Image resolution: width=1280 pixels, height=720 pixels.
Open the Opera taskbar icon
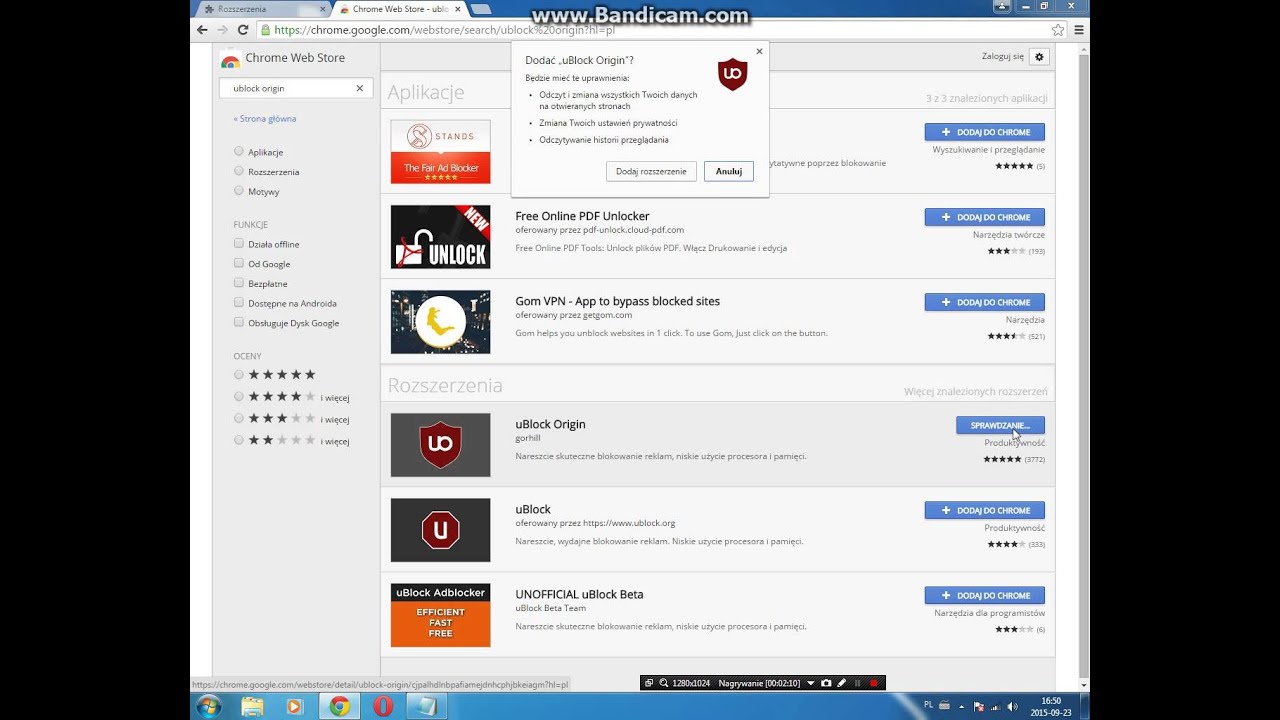tap(383, 707)
